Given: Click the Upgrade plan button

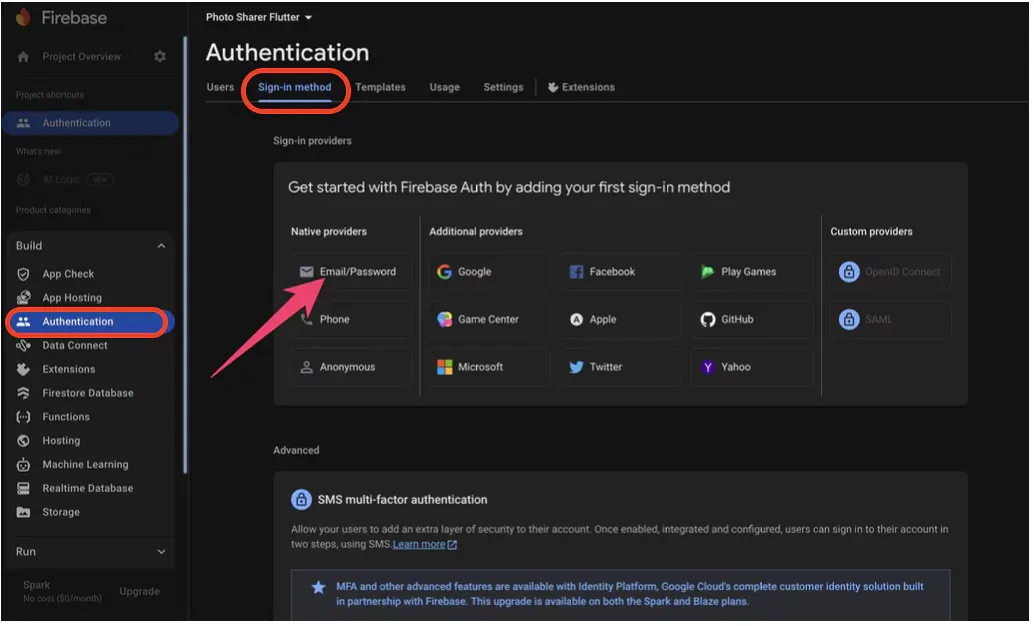Looking at the screenshot, I should [139, 591].
